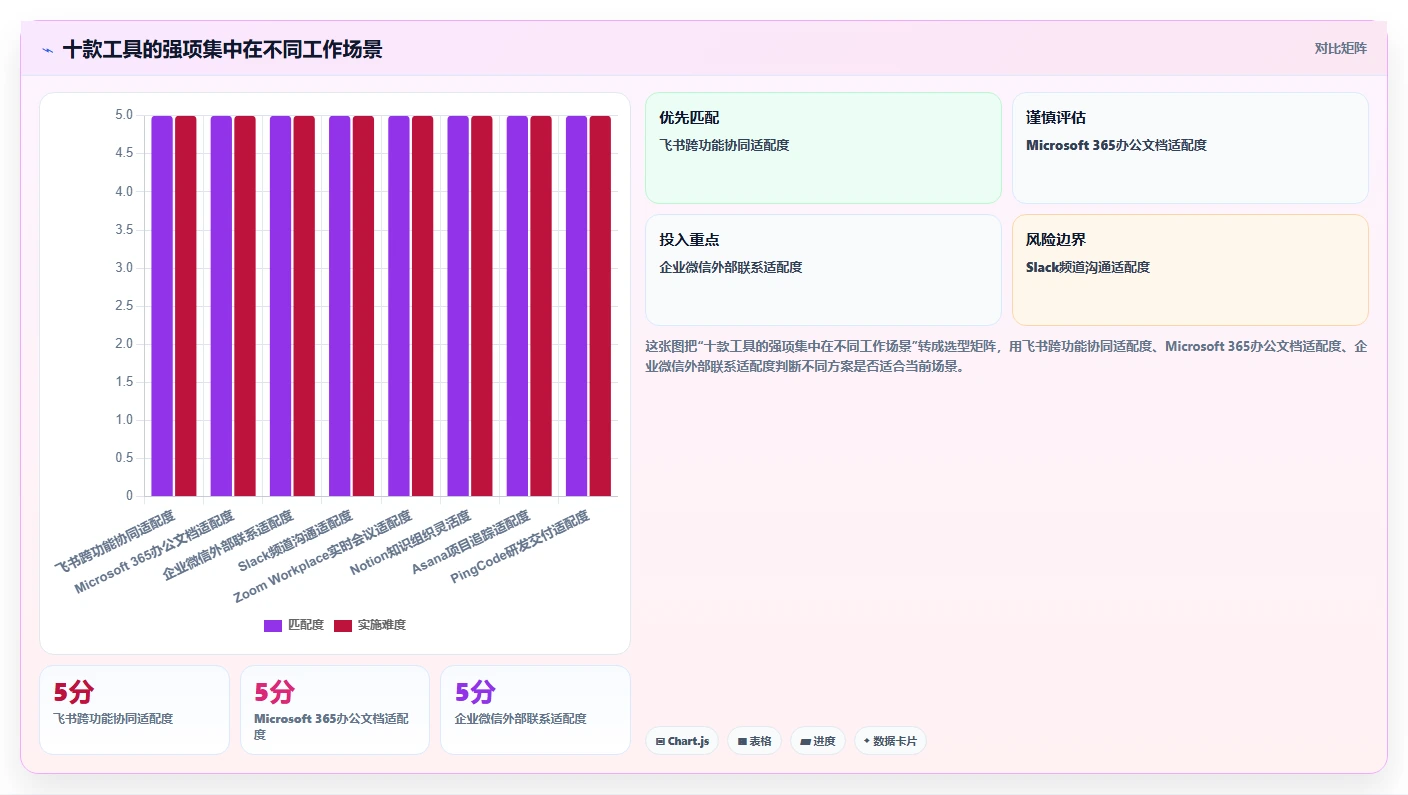Click the Asana项目追踪适配度 x-axis label

click(x=470, y=542)
